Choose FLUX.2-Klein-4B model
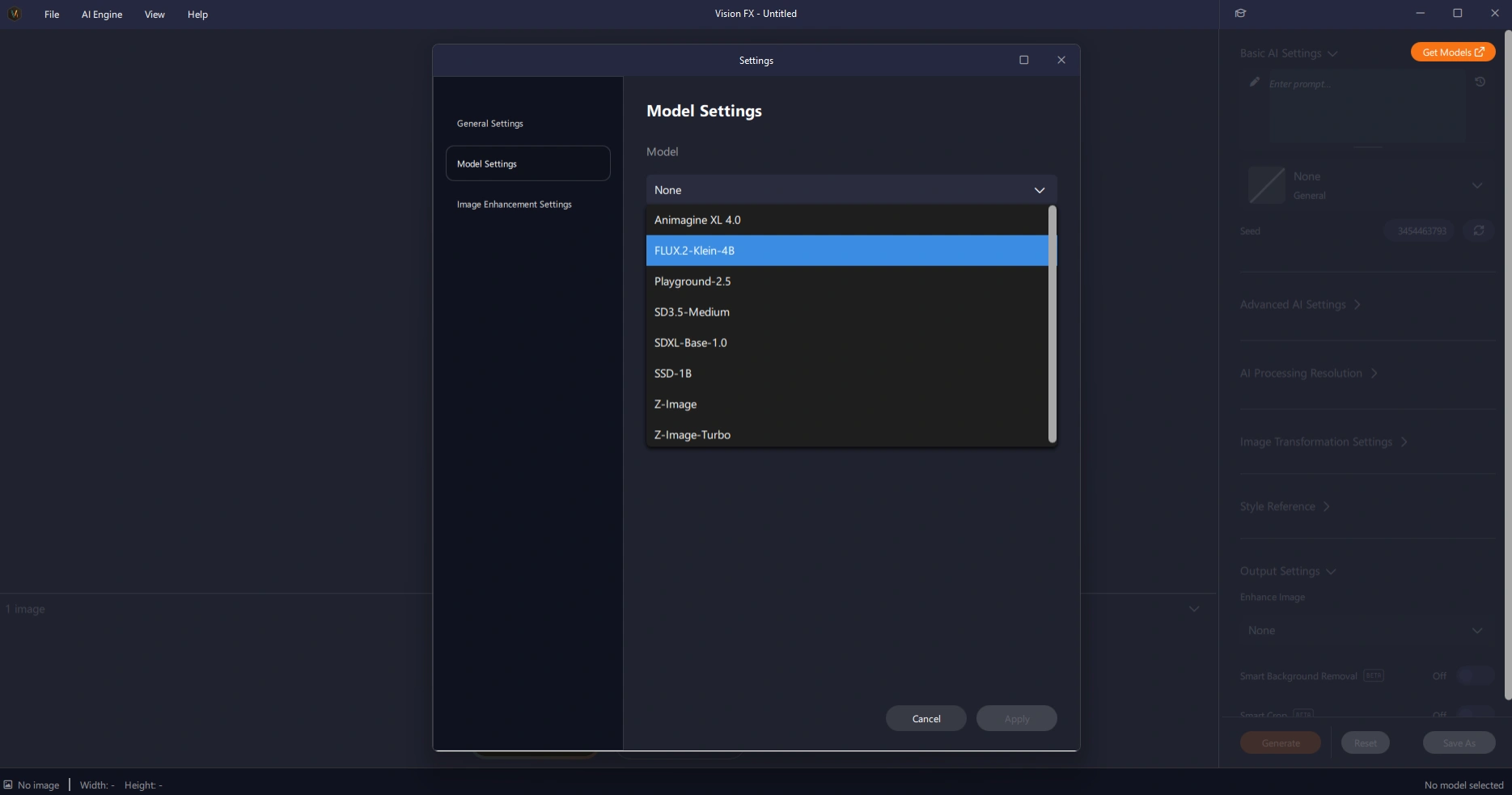The width and height of the screenshot is (1512, 795). (x=847, y=251)
